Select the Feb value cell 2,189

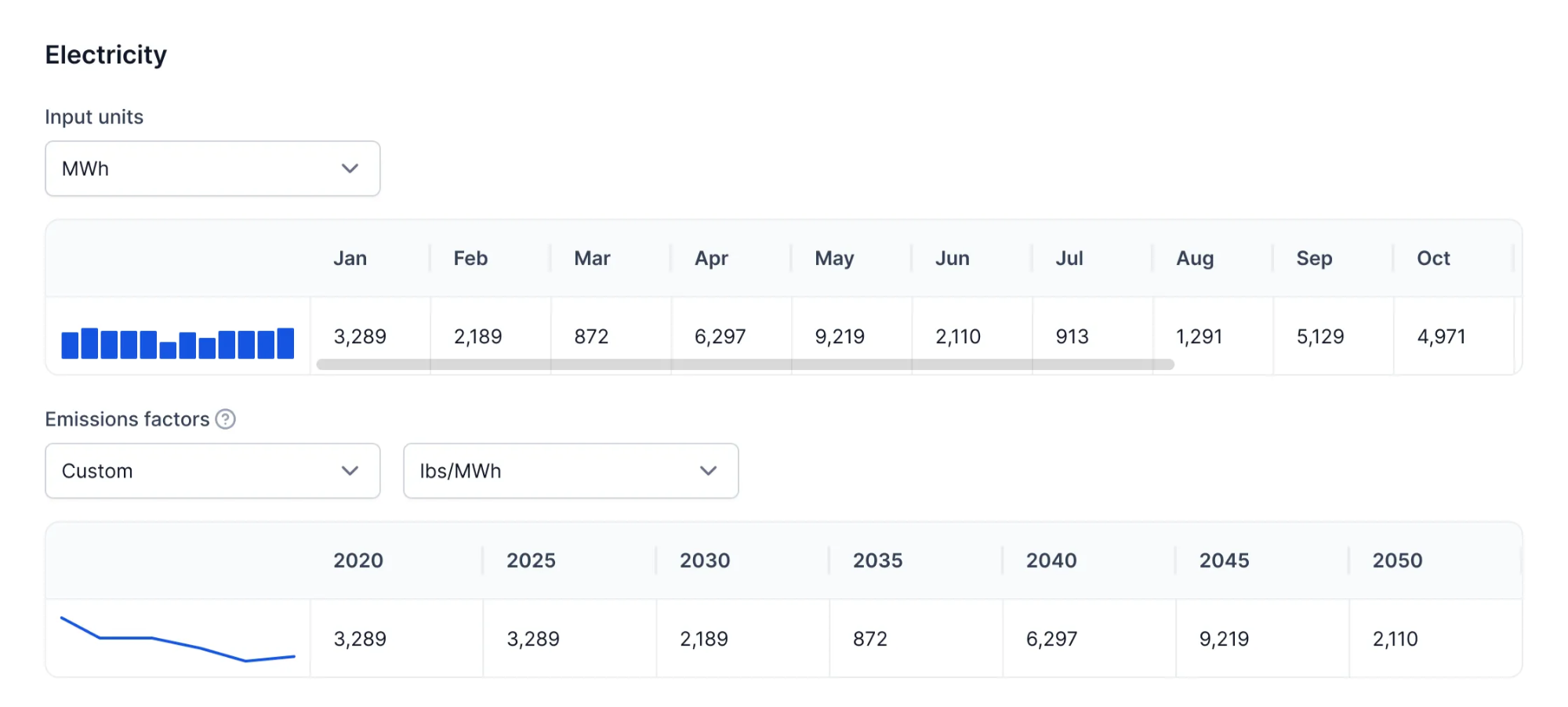click(x=490, y=336)
